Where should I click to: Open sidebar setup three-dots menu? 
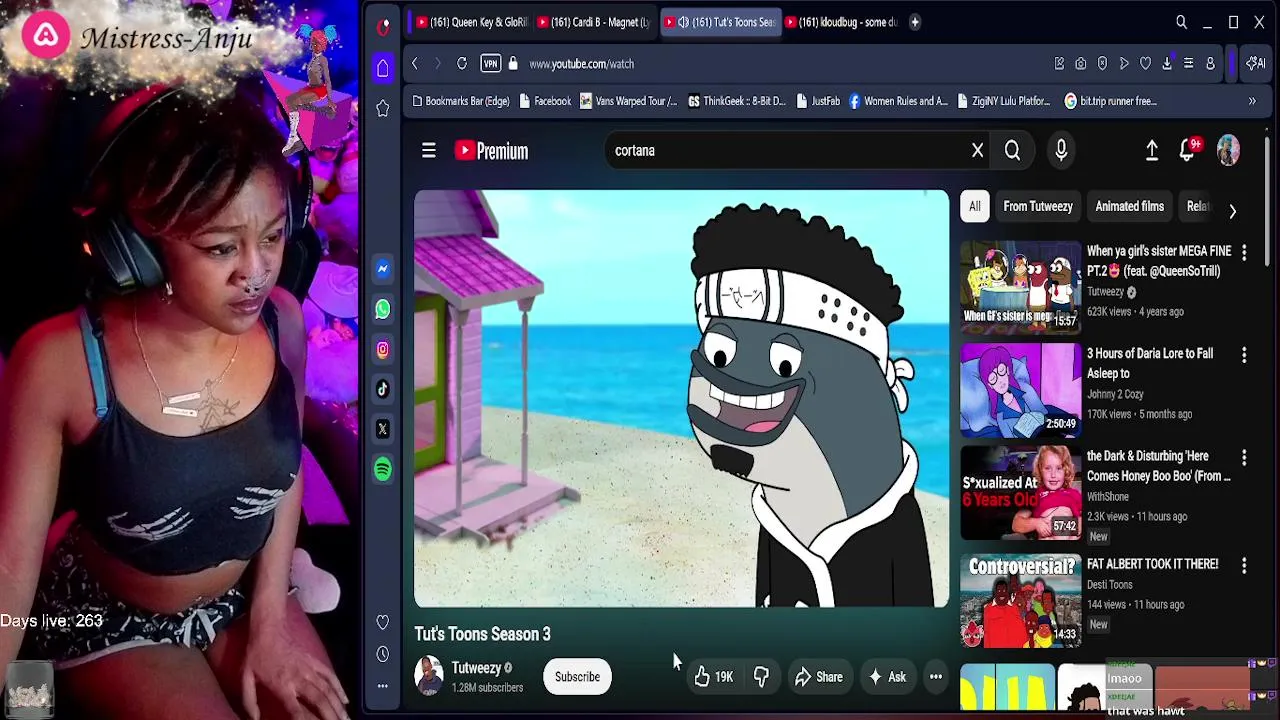383,686
